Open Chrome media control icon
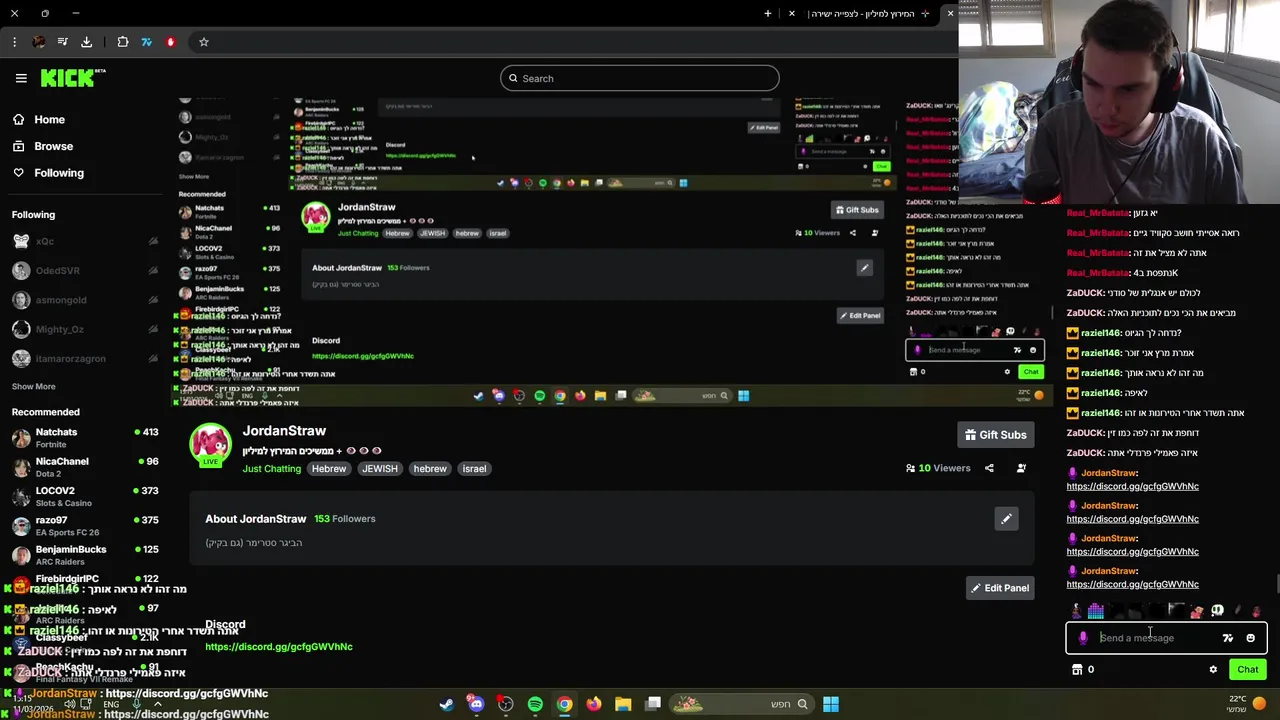This screenshot has height=720, width=1280. coord(62,42)
